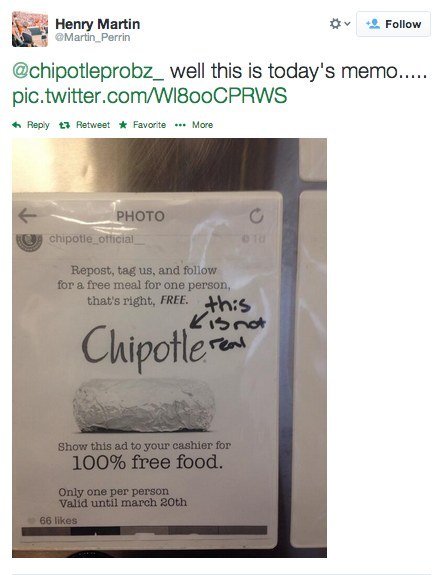Click the Reply arrow icon
Image resolution: width=447 pixels, height=575 pixels.
pyautogui.click(x=17, y=125)
